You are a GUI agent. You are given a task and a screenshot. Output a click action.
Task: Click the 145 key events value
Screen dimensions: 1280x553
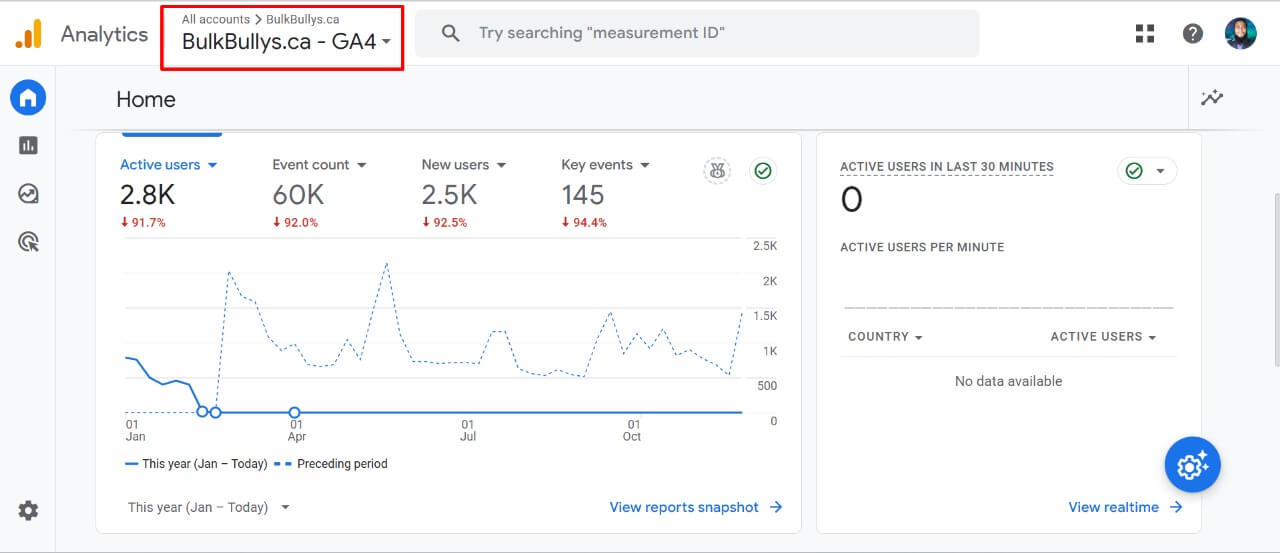point(583,194)
